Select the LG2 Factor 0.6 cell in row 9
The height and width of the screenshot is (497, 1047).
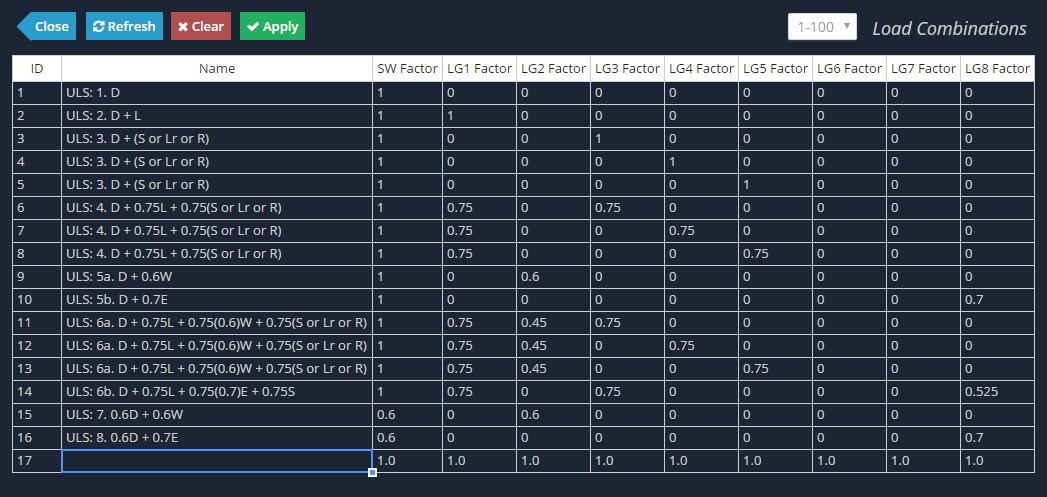[x=553, y=277]
